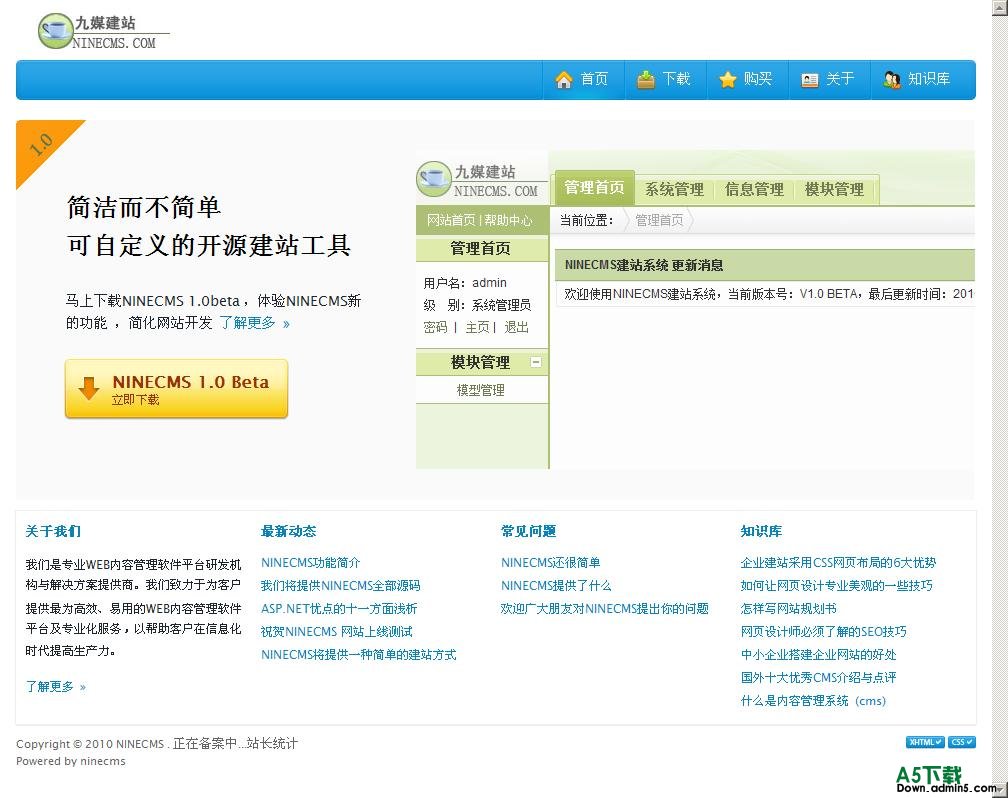
Task: Collapse the 模块管理 panel with minus button
Action: pyautogui.click(x=536, y=362)
